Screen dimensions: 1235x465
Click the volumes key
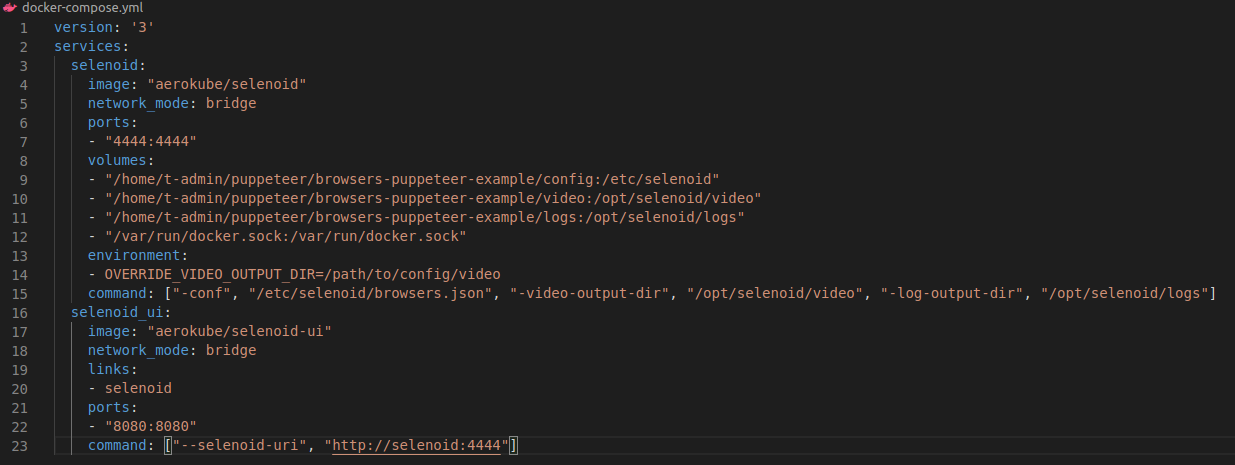pyautogui.click(x=117, y=160)
